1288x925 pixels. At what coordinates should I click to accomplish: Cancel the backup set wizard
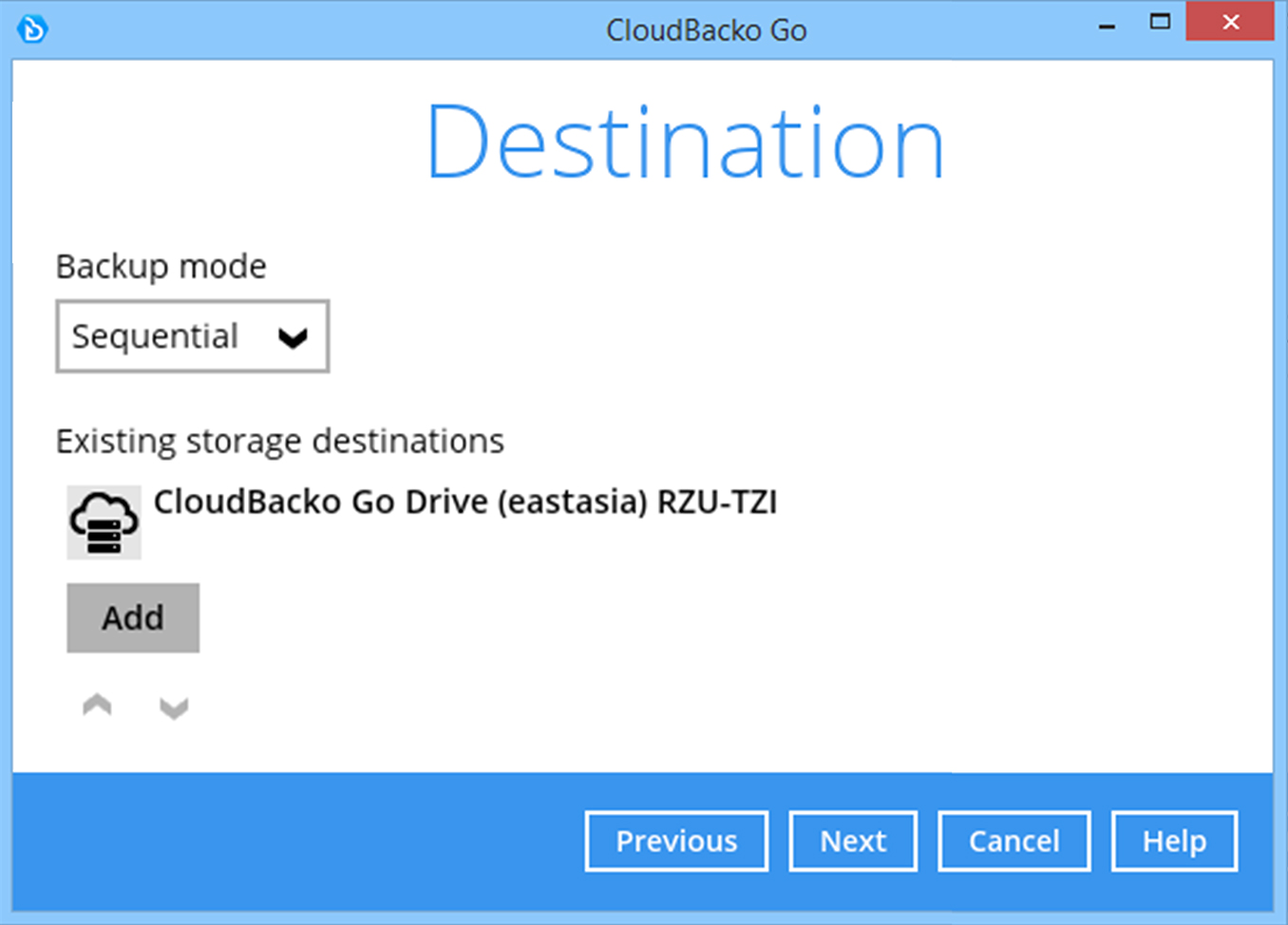click(x=1014, y=840)
